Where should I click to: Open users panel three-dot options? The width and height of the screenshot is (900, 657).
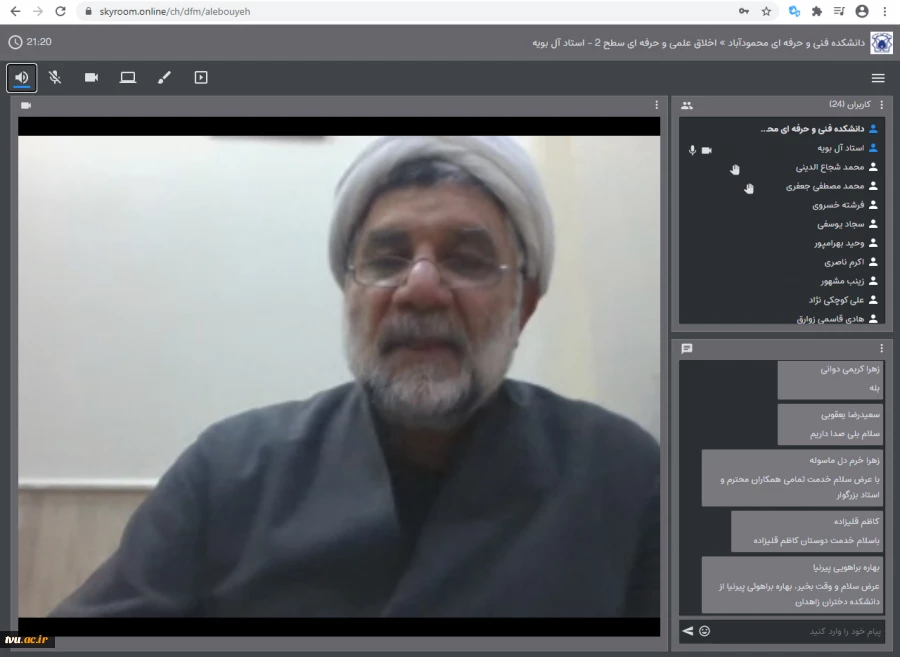click(x=881, y=105)
